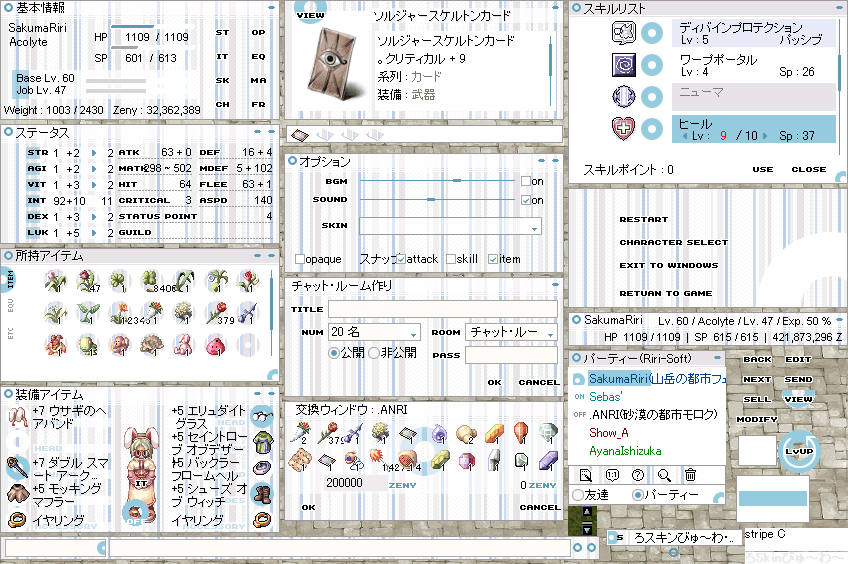848x564 pixels.
Task: Adjust the SOUND volume slider
Action: point(431,200)
